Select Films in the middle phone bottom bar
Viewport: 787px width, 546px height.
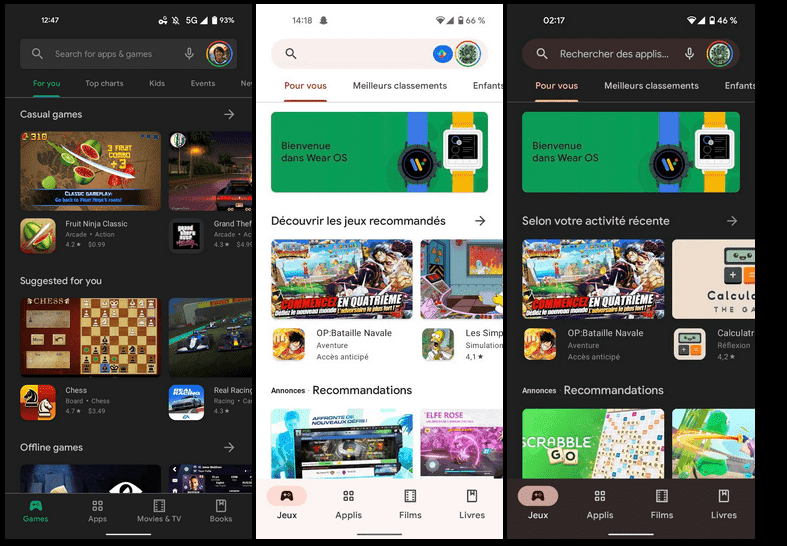(x=410, y=504)
